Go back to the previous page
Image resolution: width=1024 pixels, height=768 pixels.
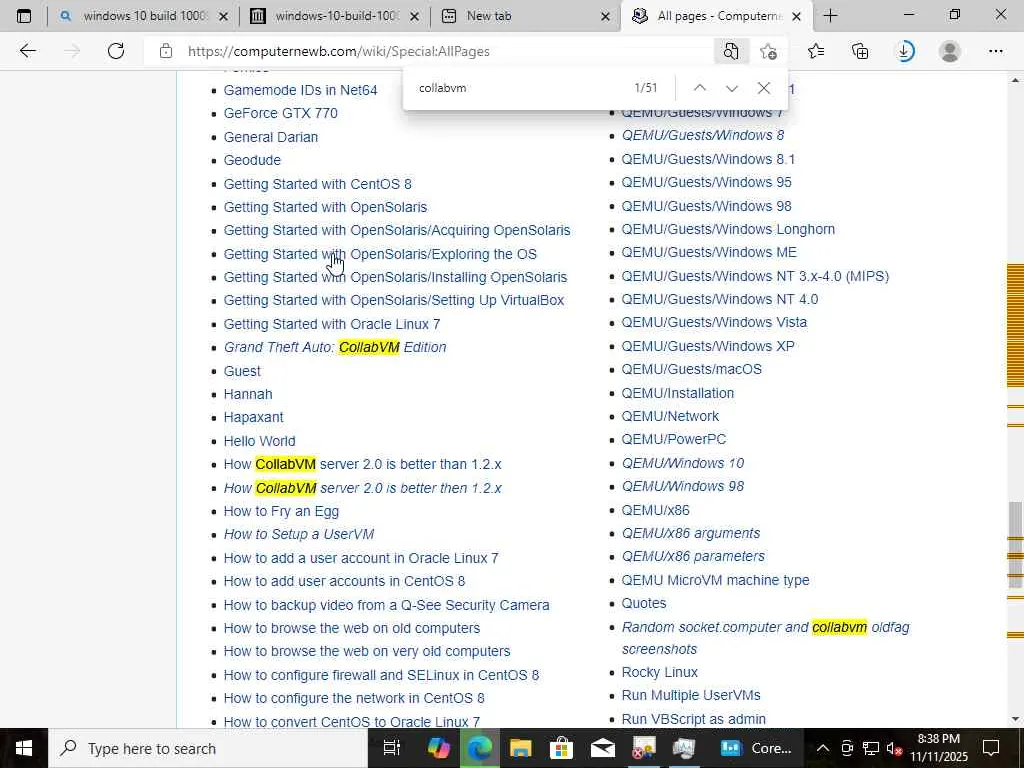[x=27, y=51]
